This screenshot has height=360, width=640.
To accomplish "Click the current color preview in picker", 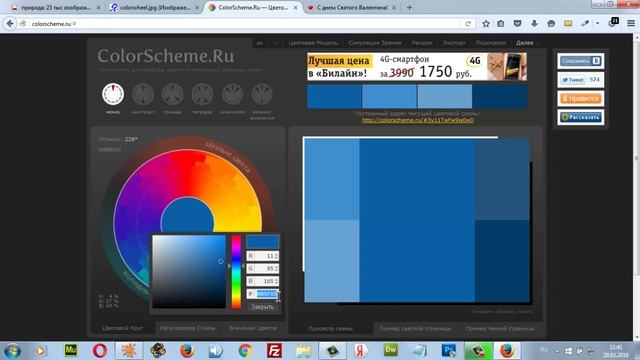I will click(x=263, y=242).
